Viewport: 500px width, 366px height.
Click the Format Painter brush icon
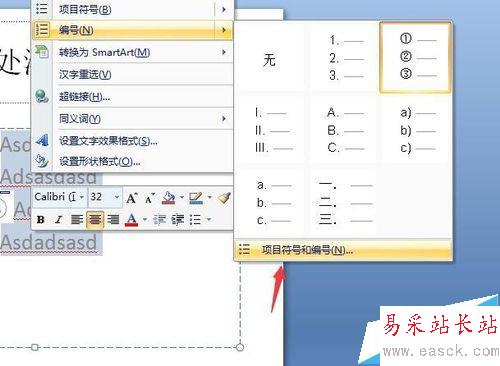coord(224,197)
